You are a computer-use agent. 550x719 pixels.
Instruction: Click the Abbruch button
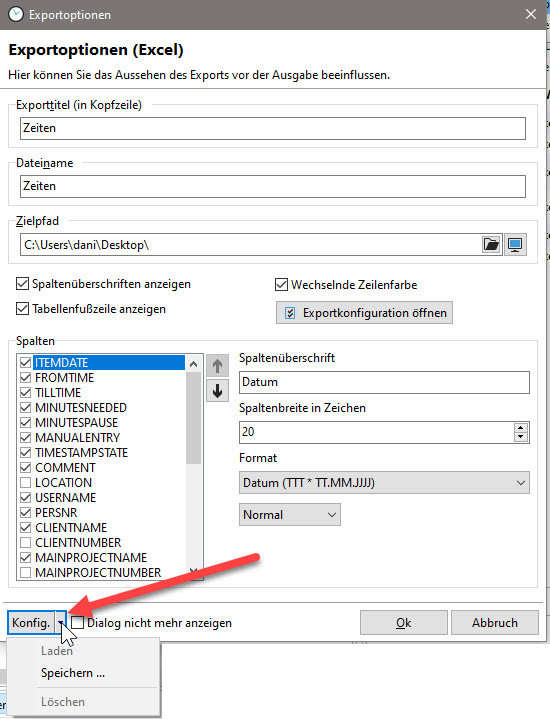[x=494, y=623]
